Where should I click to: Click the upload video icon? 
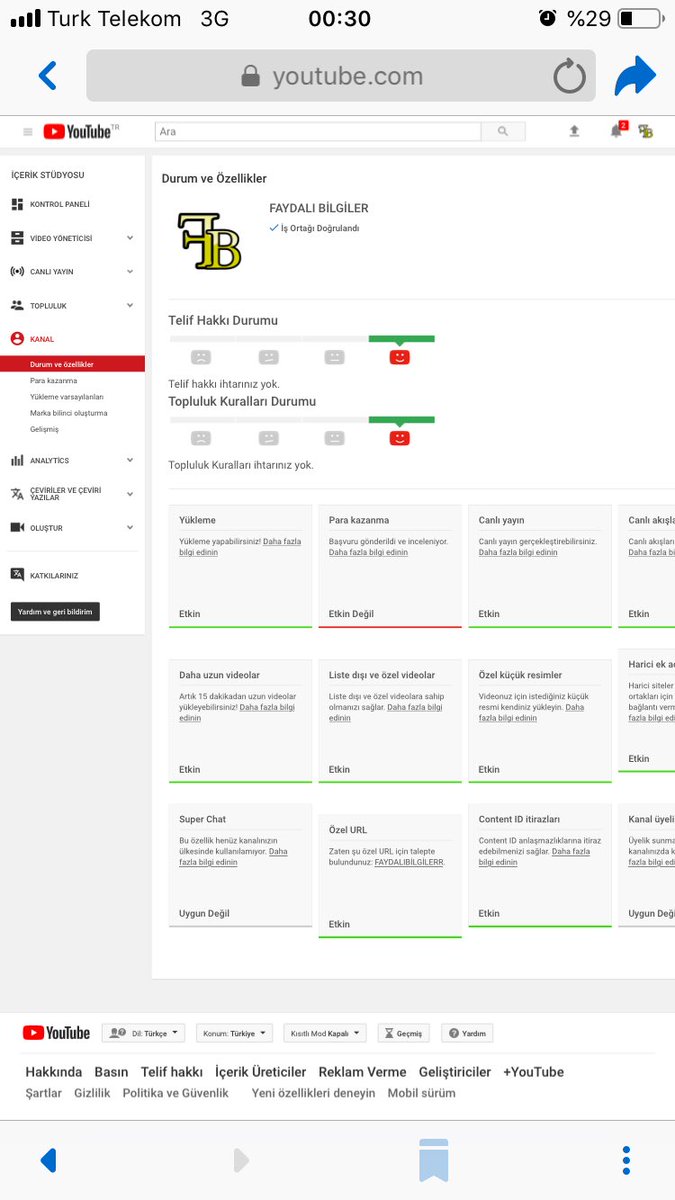[574, 131]
